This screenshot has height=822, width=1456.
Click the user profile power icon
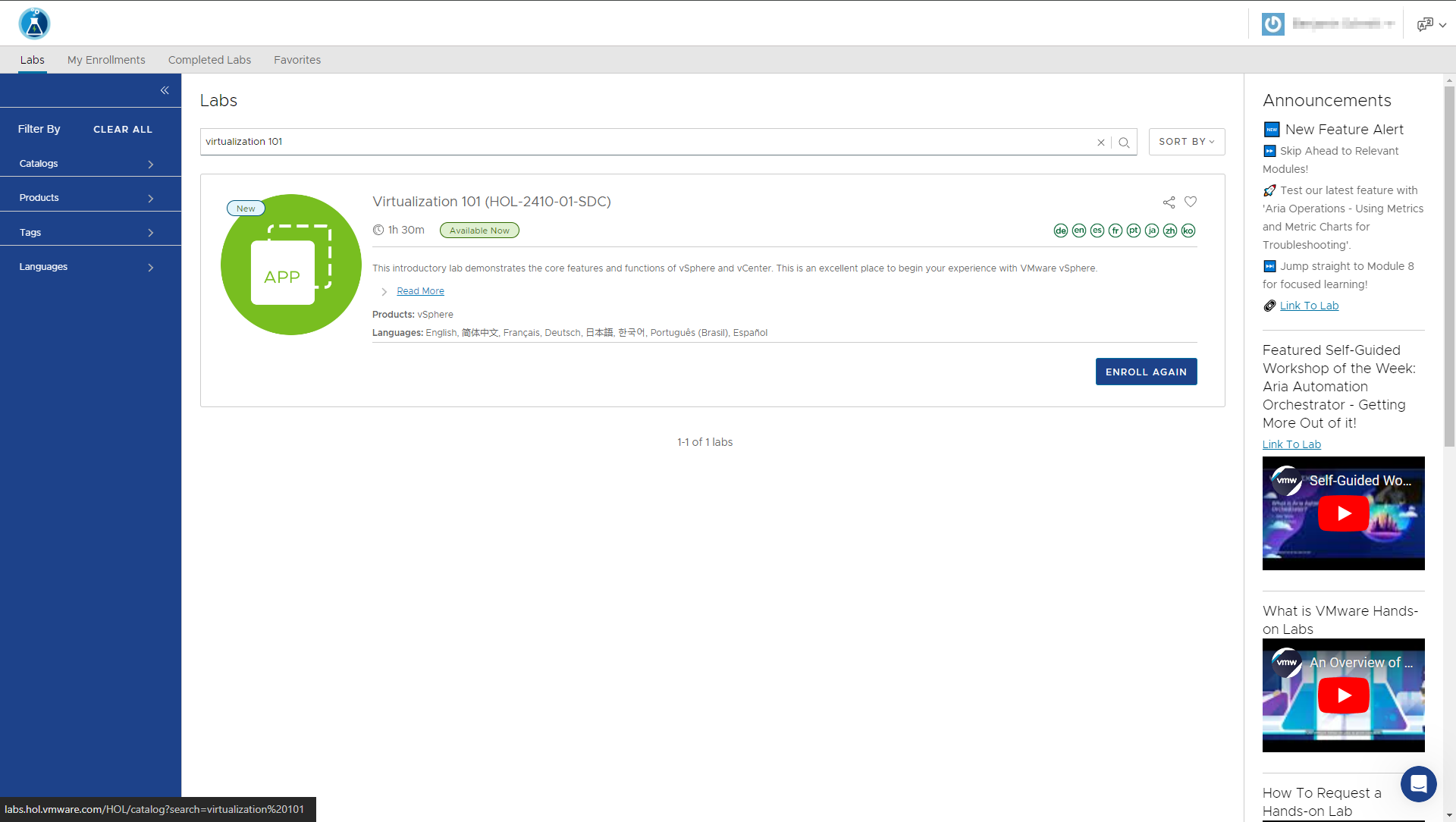pos(1272,24)
